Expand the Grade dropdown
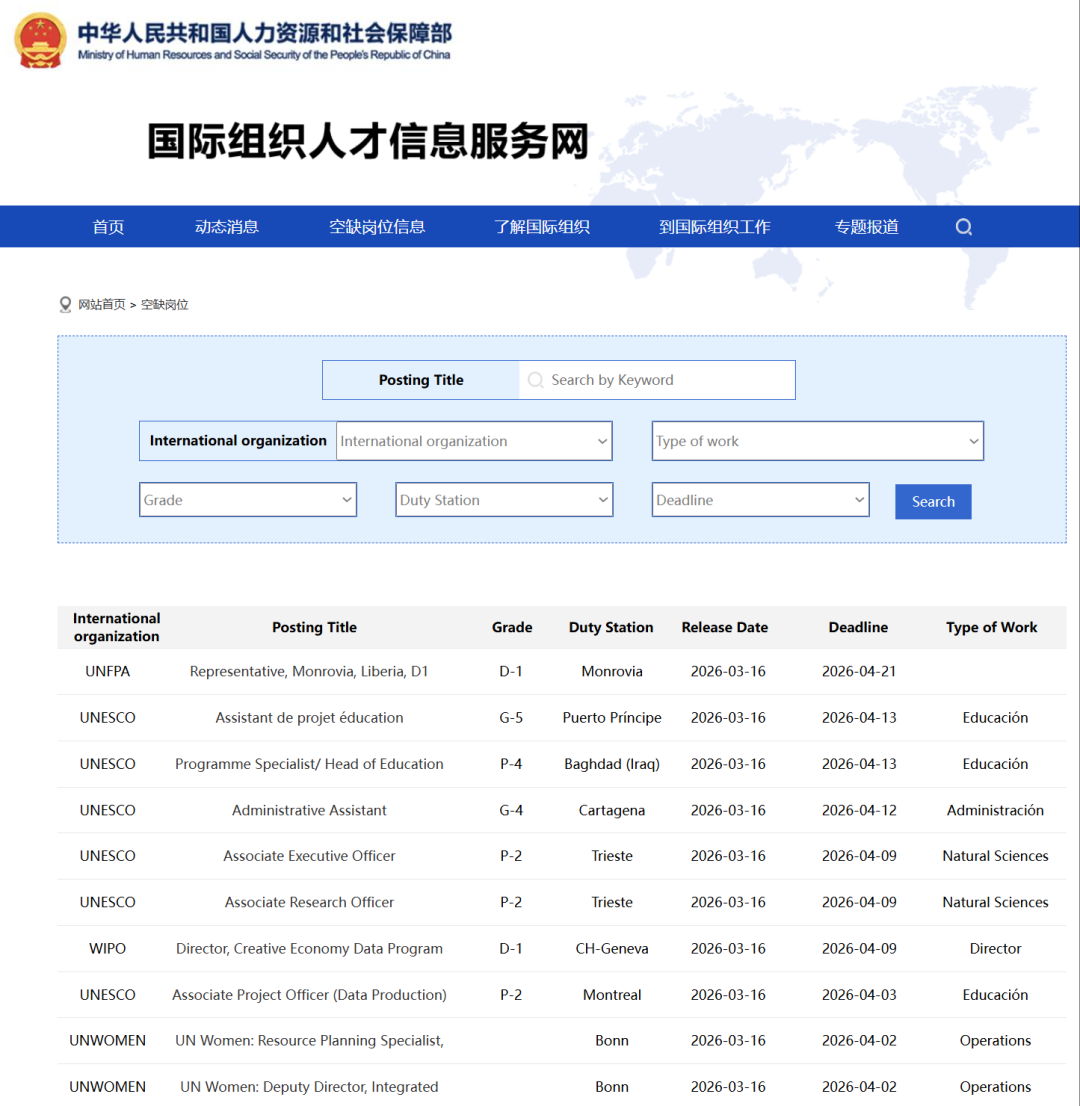 (248, 499)
